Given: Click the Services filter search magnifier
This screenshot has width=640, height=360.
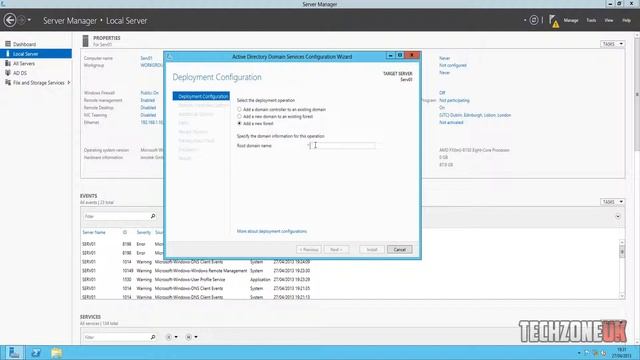Looking at the screenshot, I should (153, 337).
